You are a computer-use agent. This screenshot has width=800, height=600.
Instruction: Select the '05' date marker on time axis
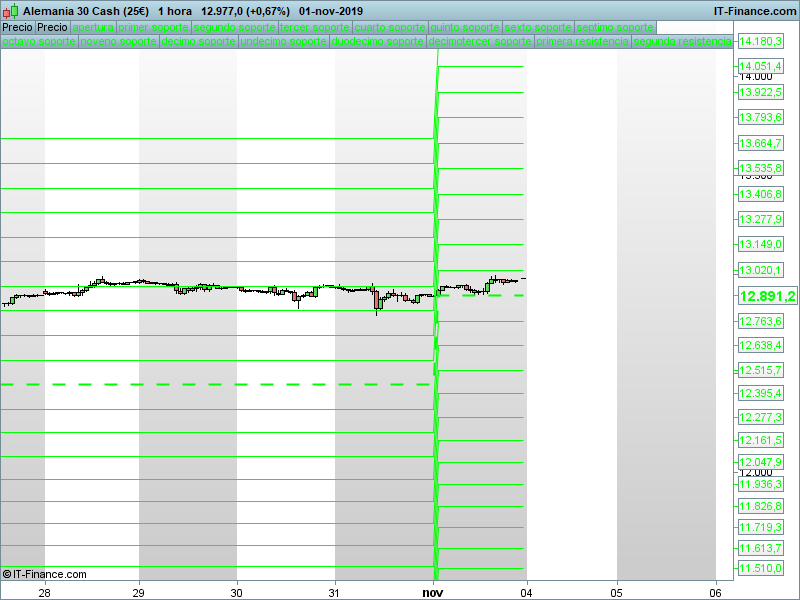(x=617, y=591)
